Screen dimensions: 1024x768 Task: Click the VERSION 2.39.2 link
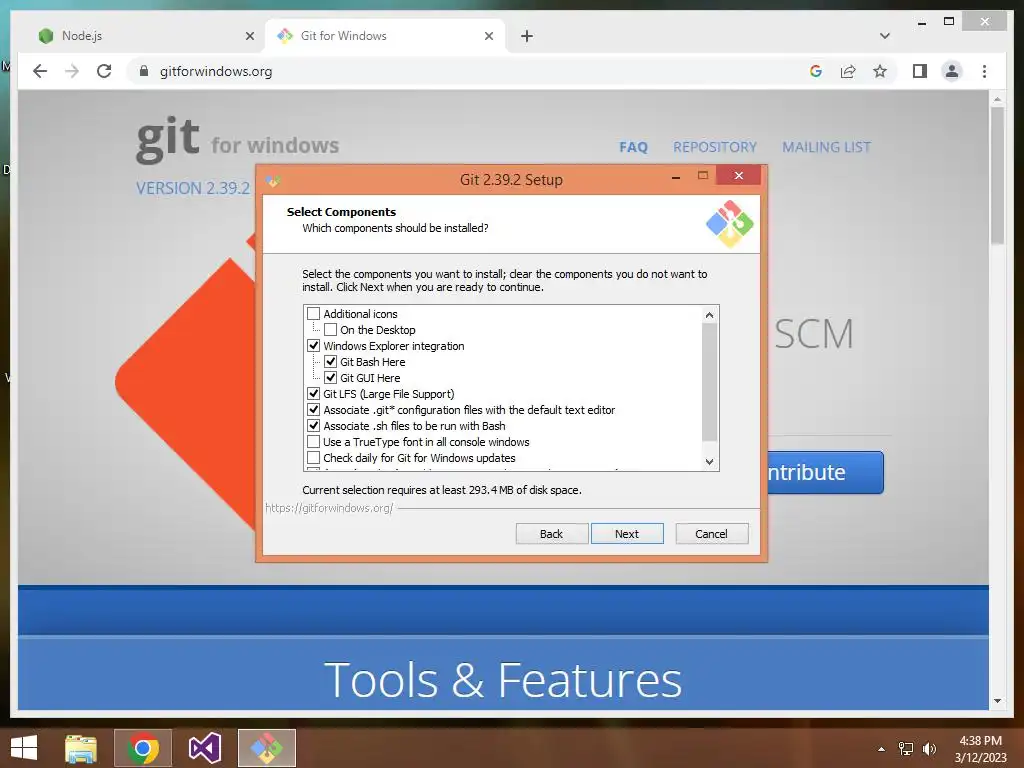(193, 188)
